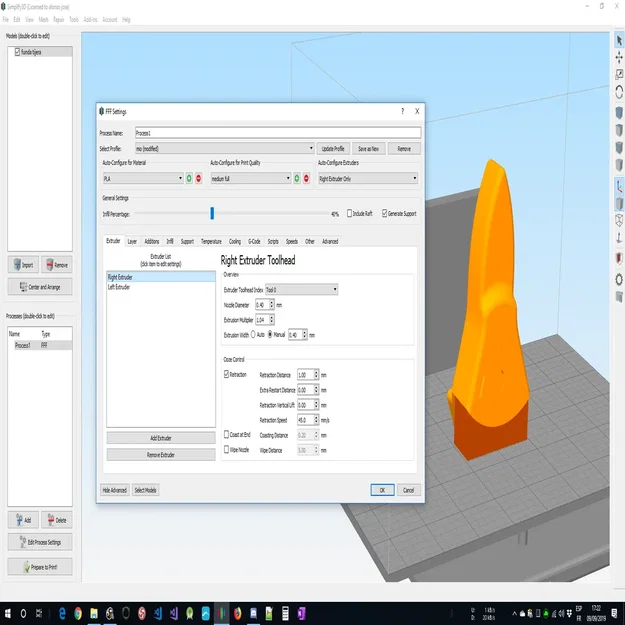Click the Update Profile button
The height and width of the screenshot is (625, 625).
333,149
